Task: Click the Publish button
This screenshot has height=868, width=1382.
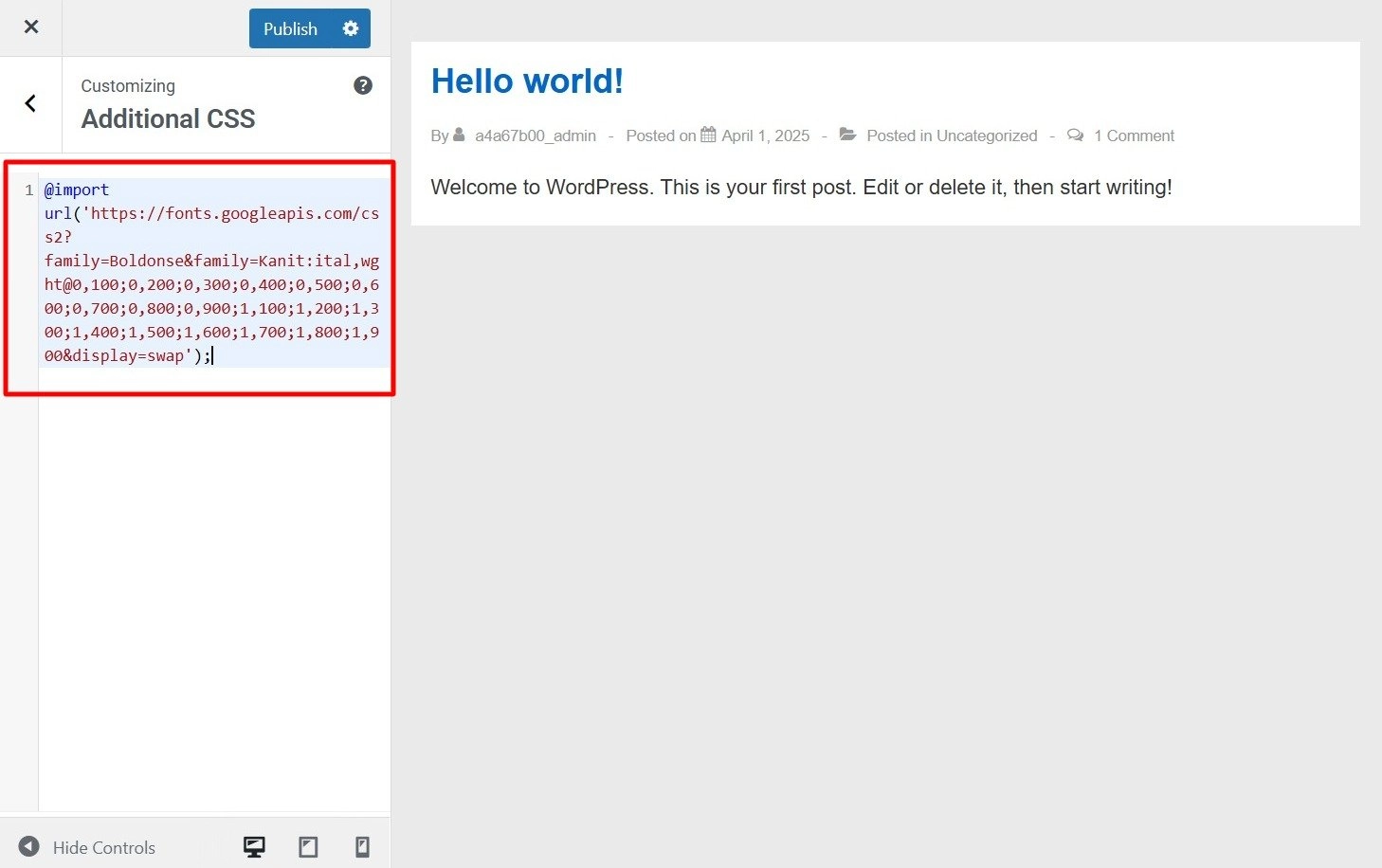Action: coord(290,28)
